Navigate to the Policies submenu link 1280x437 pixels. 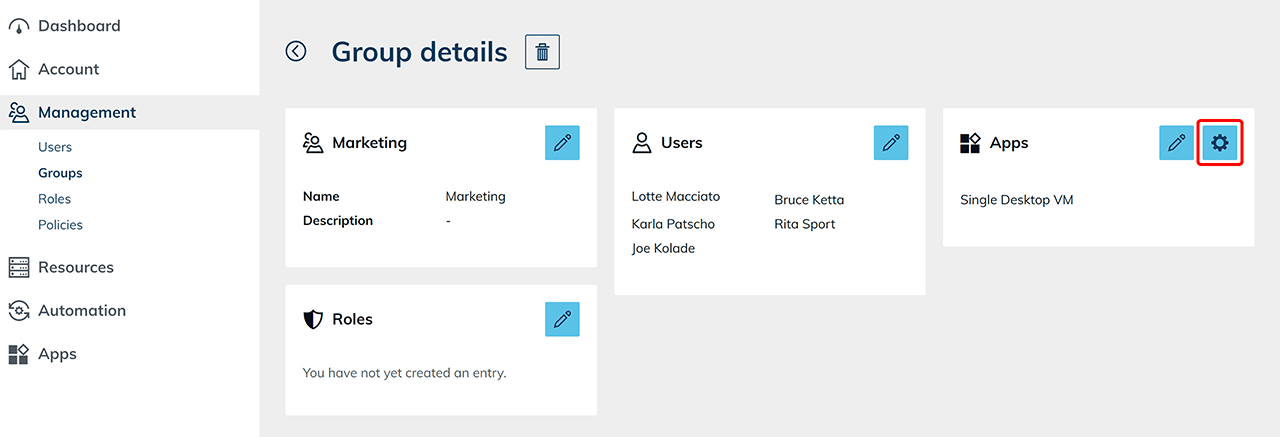coord(60,225)
